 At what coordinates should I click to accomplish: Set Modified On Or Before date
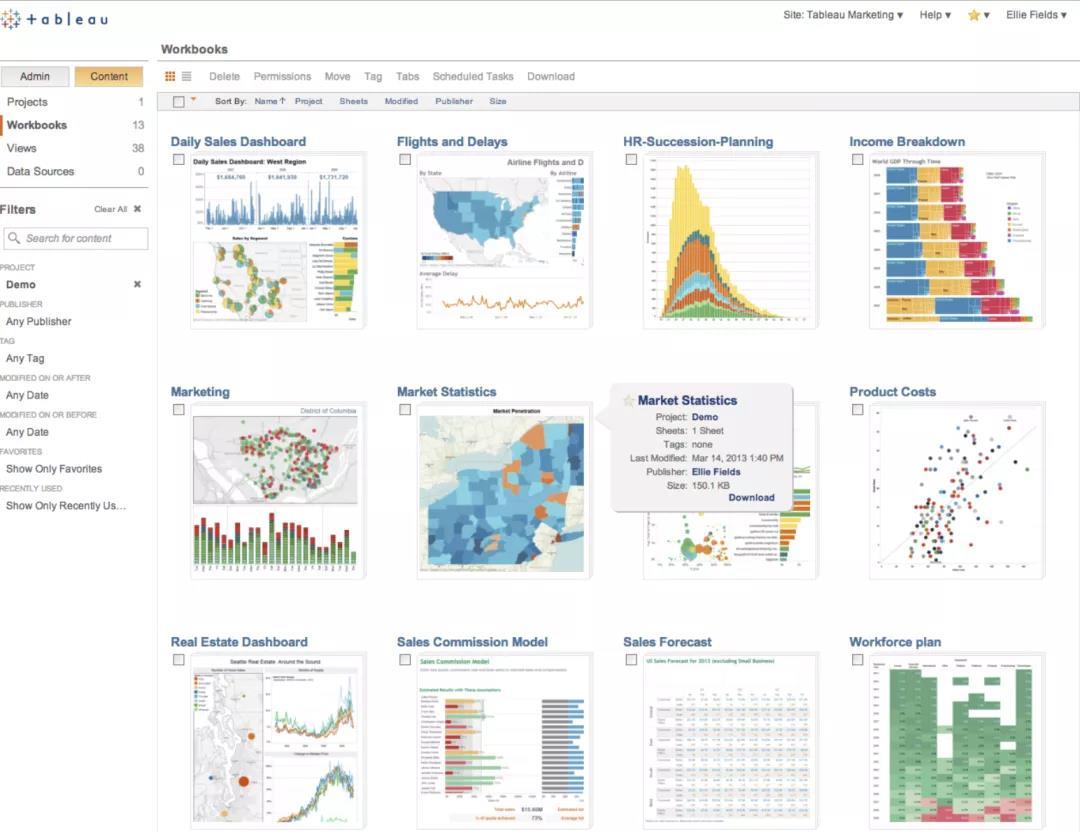[x=27, y=432]
